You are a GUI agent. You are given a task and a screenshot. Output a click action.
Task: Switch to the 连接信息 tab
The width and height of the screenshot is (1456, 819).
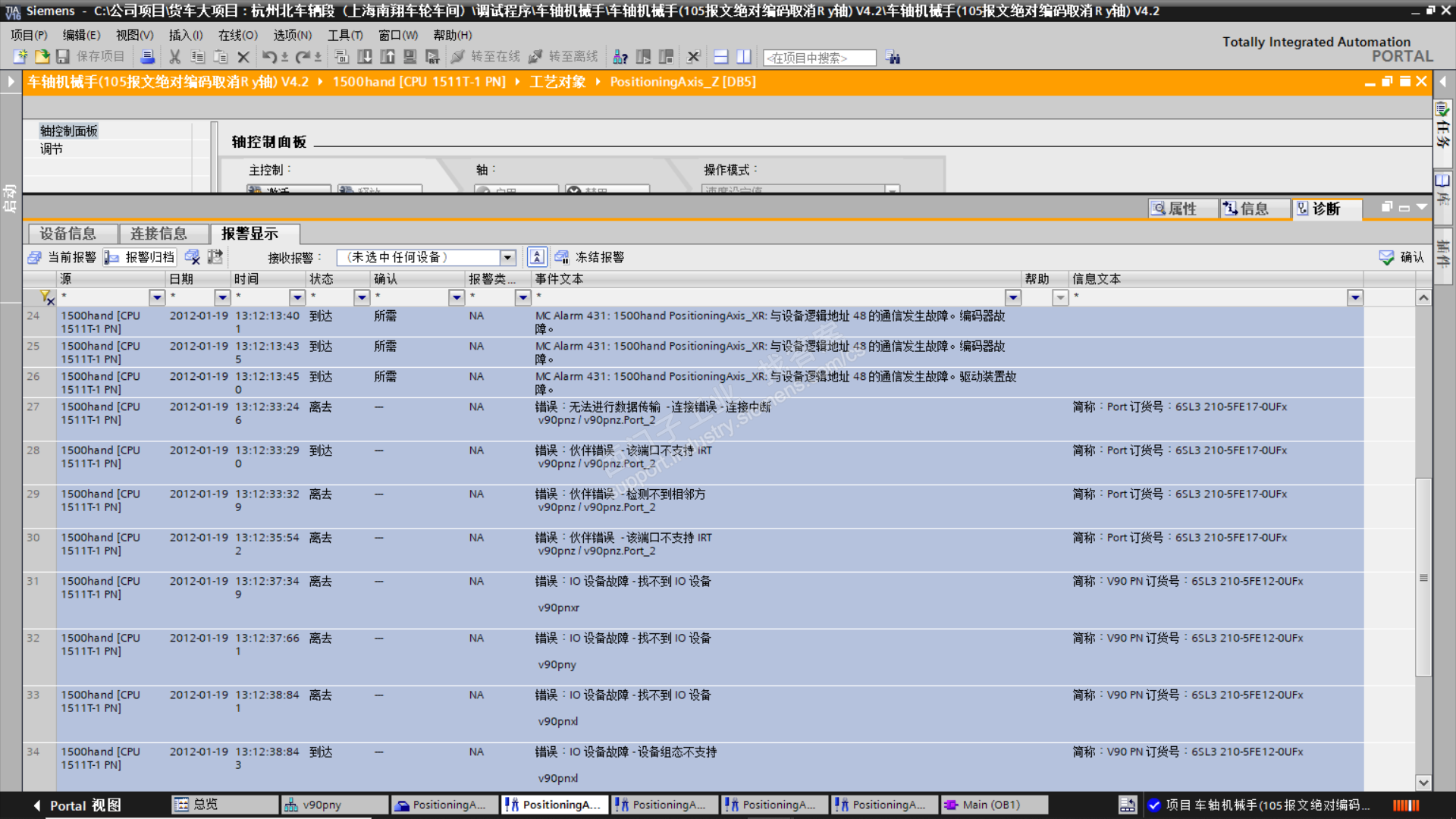pyautogui.click(x=158, y=234)
